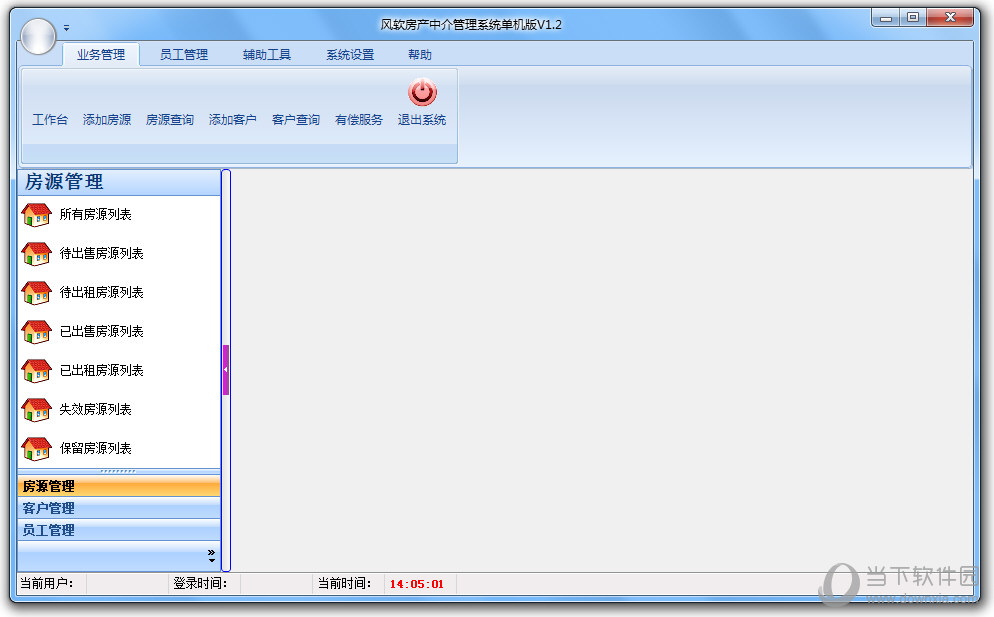994x617 pixels.
Task: Click the 登录时间 status bar label
Action: pos(200,583)
